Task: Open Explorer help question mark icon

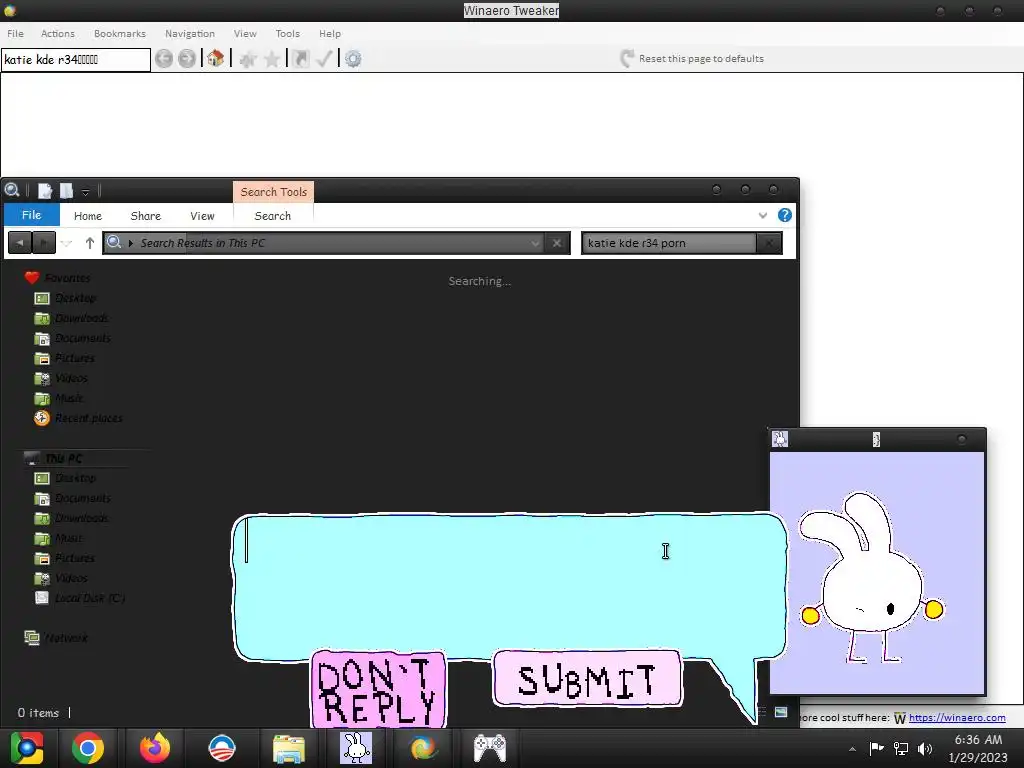Action: click(785, 215)
